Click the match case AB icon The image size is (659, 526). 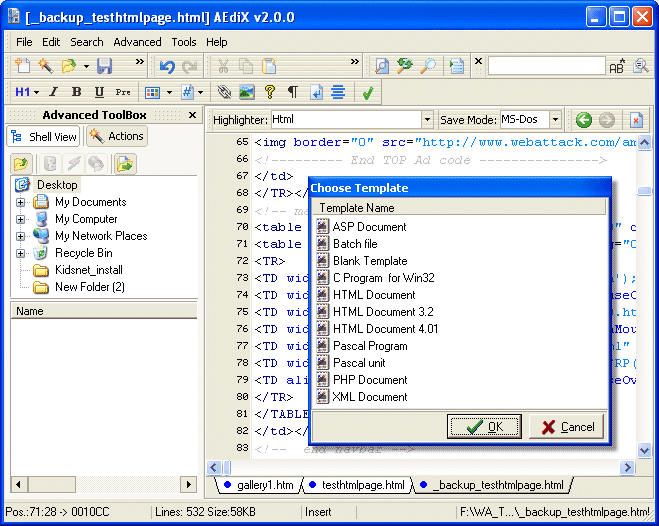coord(617,66)
